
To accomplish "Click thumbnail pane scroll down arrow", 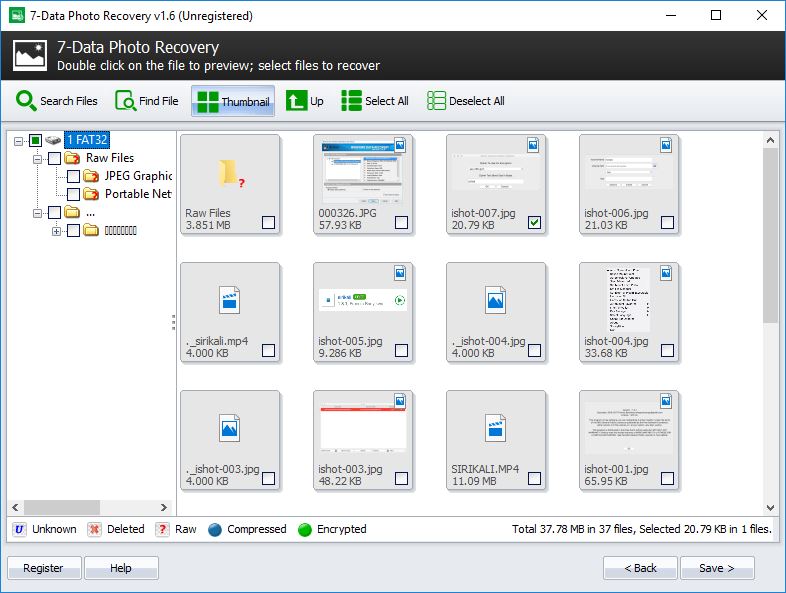I will point(770,508).
